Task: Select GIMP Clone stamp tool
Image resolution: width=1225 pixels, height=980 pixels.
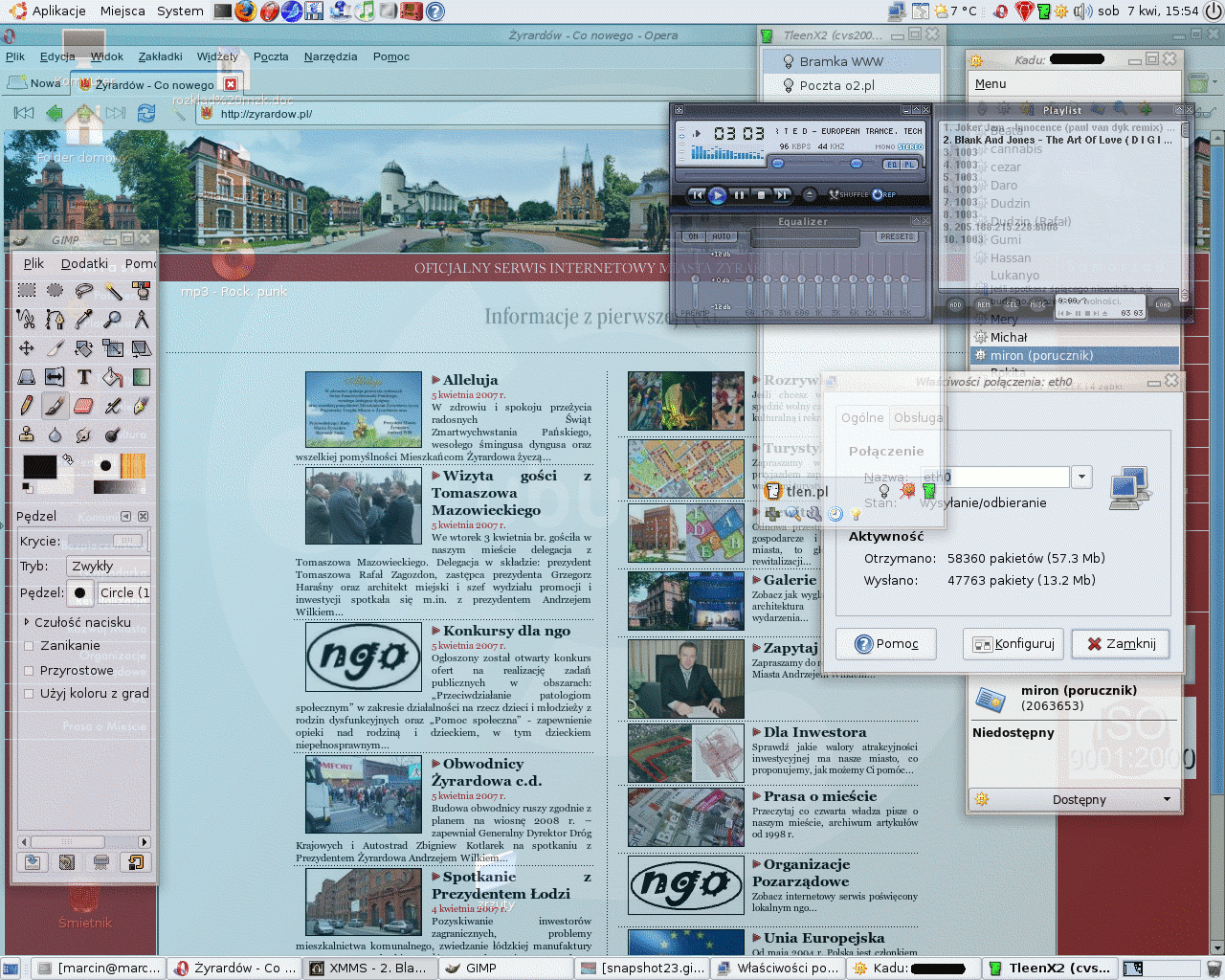Action: (27, 434)
